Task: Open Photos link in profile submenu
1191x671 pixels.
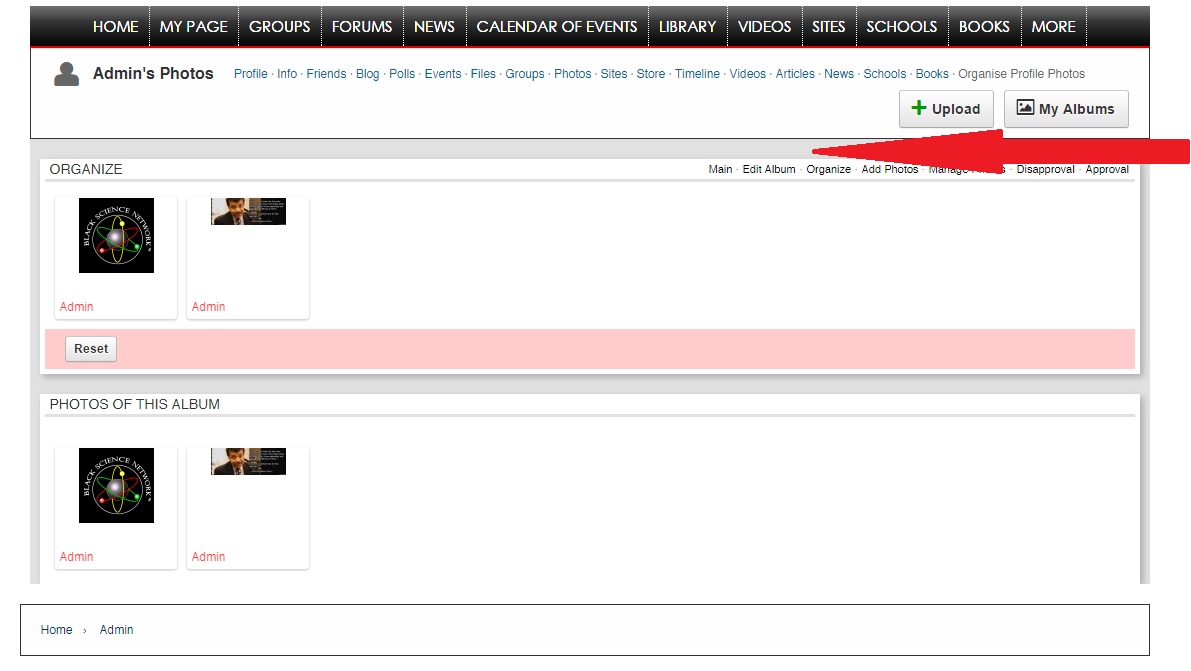Action: (x=573, y=74)
